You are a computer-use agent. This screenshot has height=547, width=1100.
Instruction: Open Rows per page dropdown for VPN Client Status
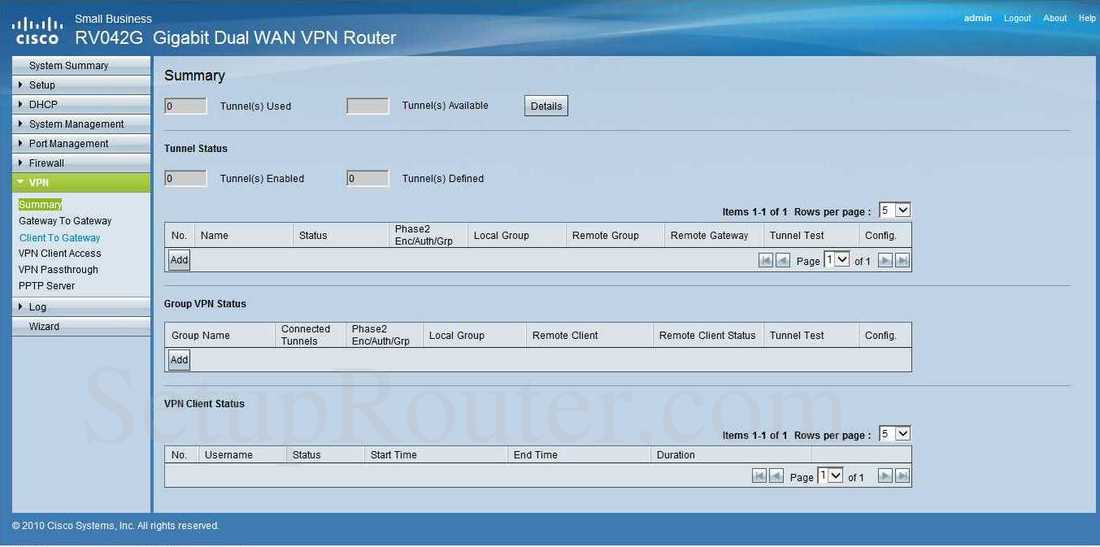pos(894,434)
